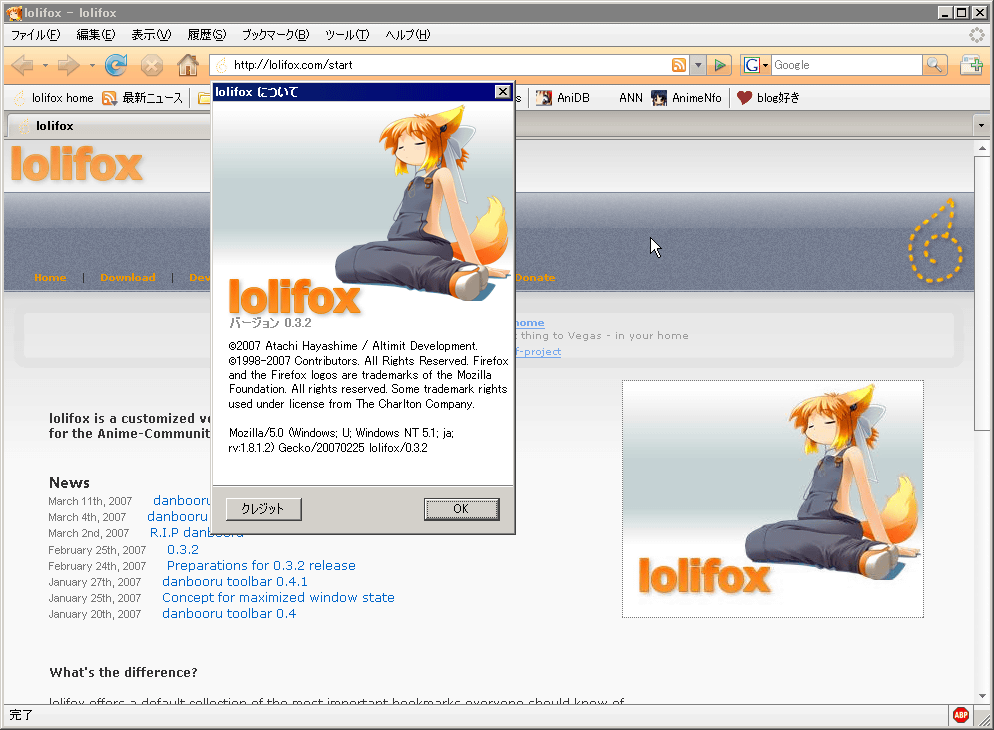This screenshot has height=730, width=994.
Task: Reload the current page
Action: click(x=116, y=65)
